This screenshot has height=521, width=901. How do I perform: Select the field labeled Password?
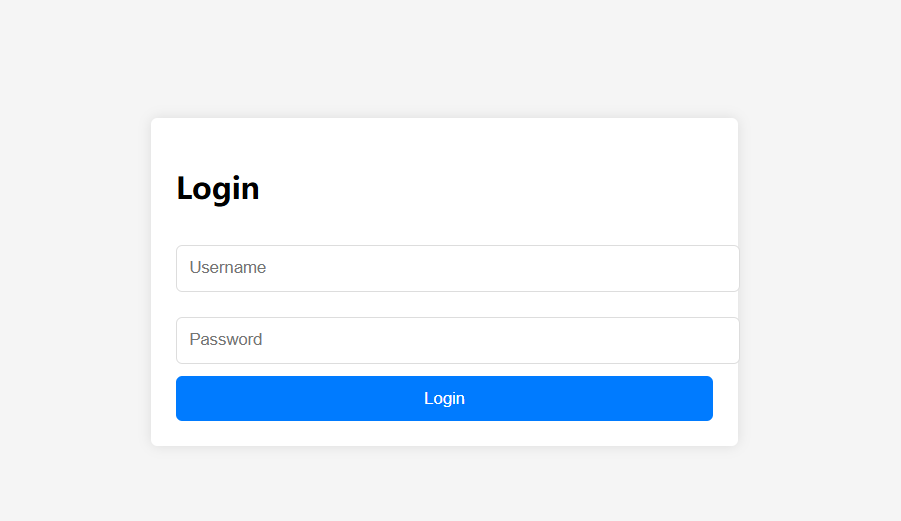tap(457, 340)
